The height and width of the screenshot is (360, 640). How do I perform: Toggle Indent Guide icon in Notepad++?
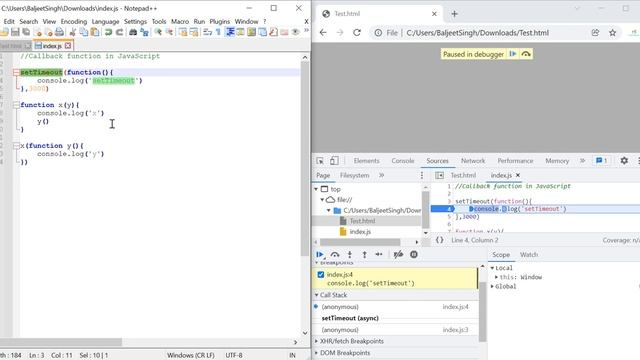click(230, 32)
